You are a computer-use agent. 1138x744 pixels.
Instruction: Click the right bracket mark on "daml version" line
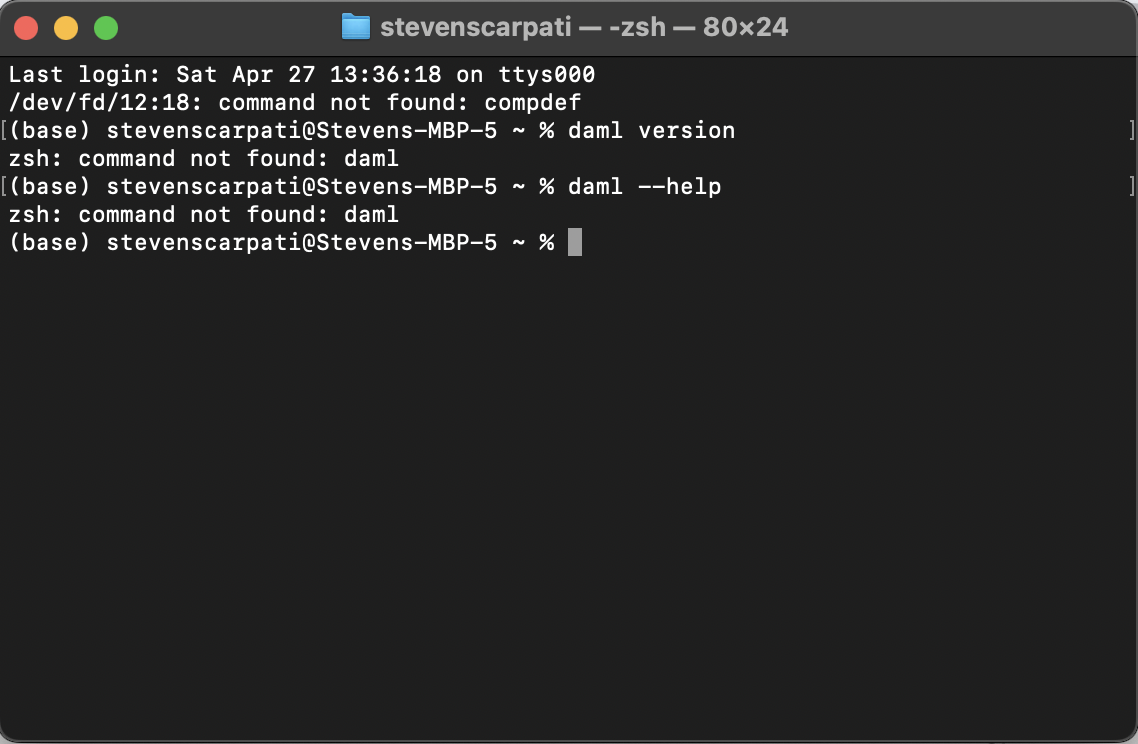tap(1130, 130)
